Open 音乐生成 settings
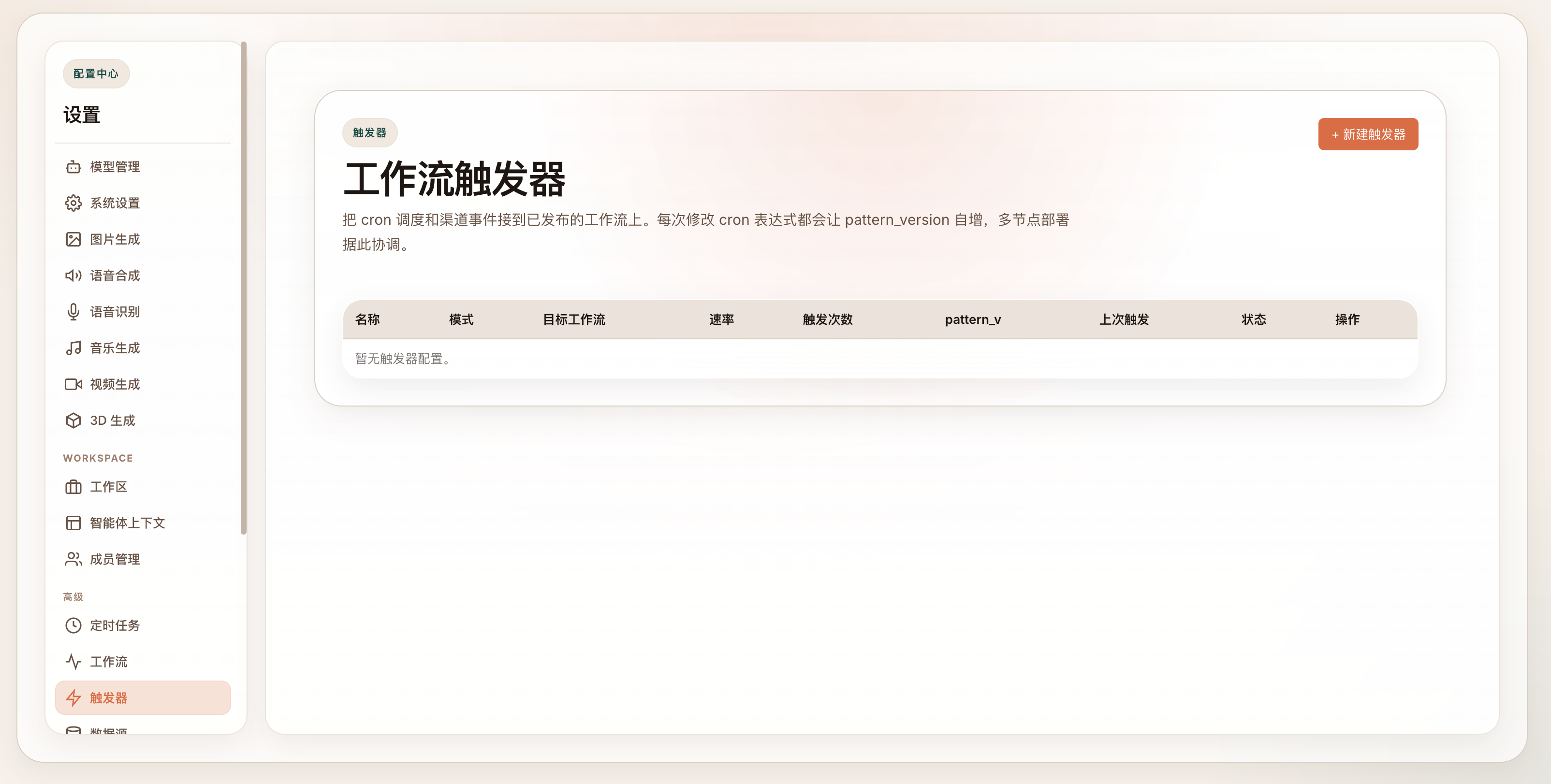The height and width of the screenshot is (784, 1551). [143, 348]
